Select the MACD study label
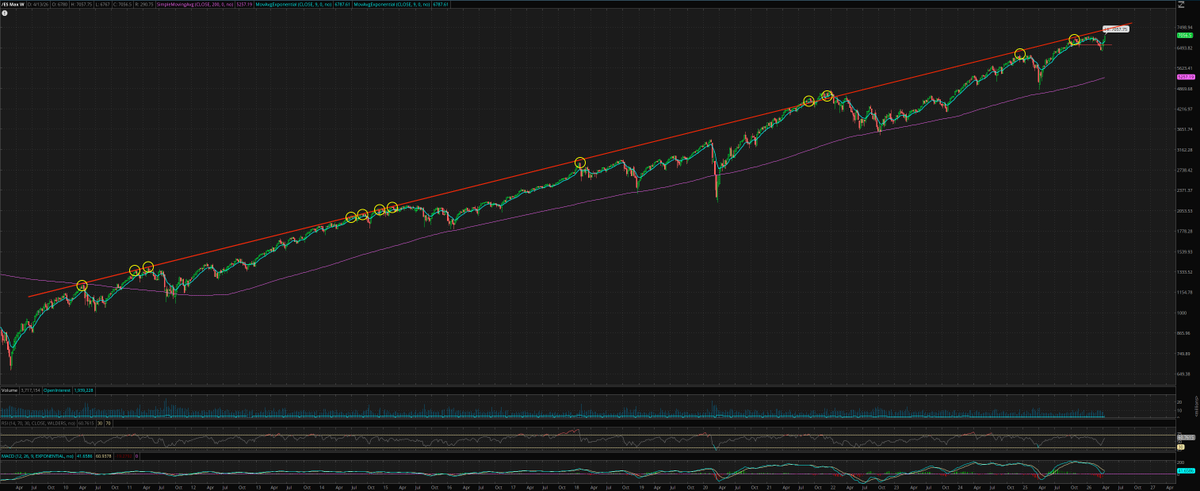This screenshot has width=1200, height=491. coord(37,456)
